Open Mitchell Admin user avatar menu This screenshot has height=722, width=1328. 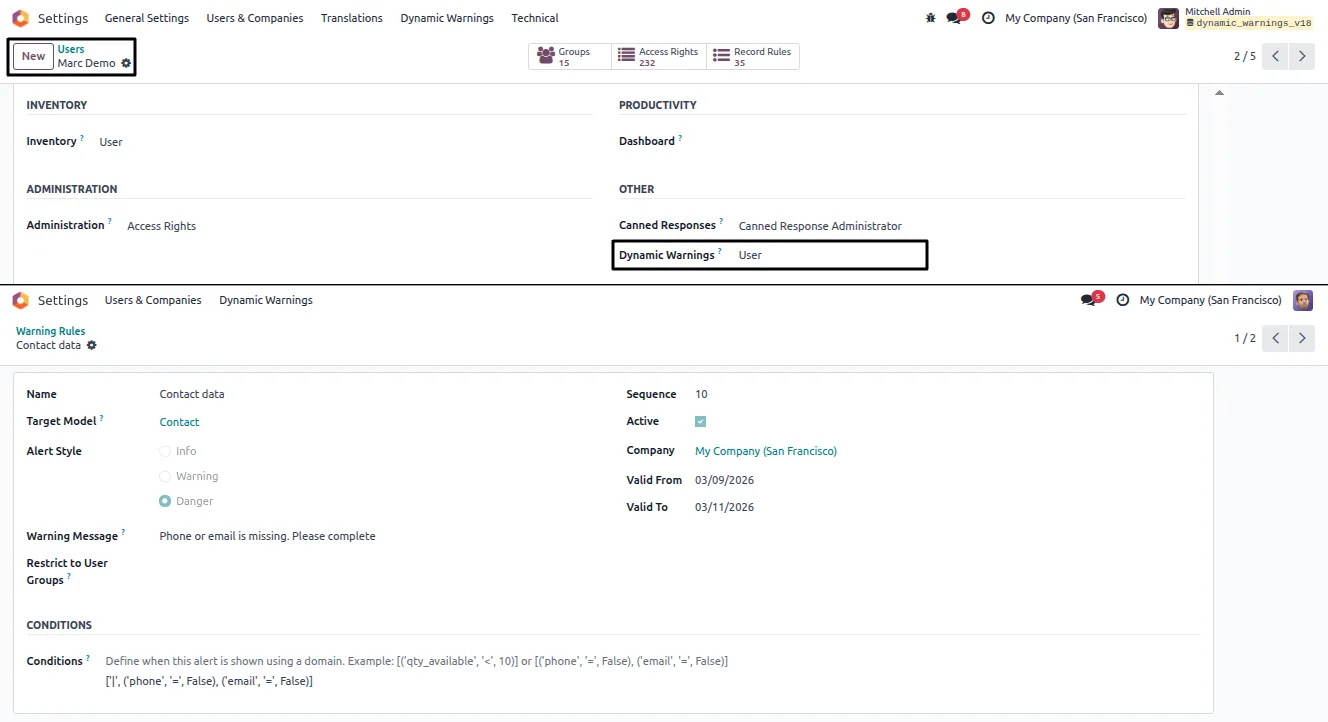1168,18
